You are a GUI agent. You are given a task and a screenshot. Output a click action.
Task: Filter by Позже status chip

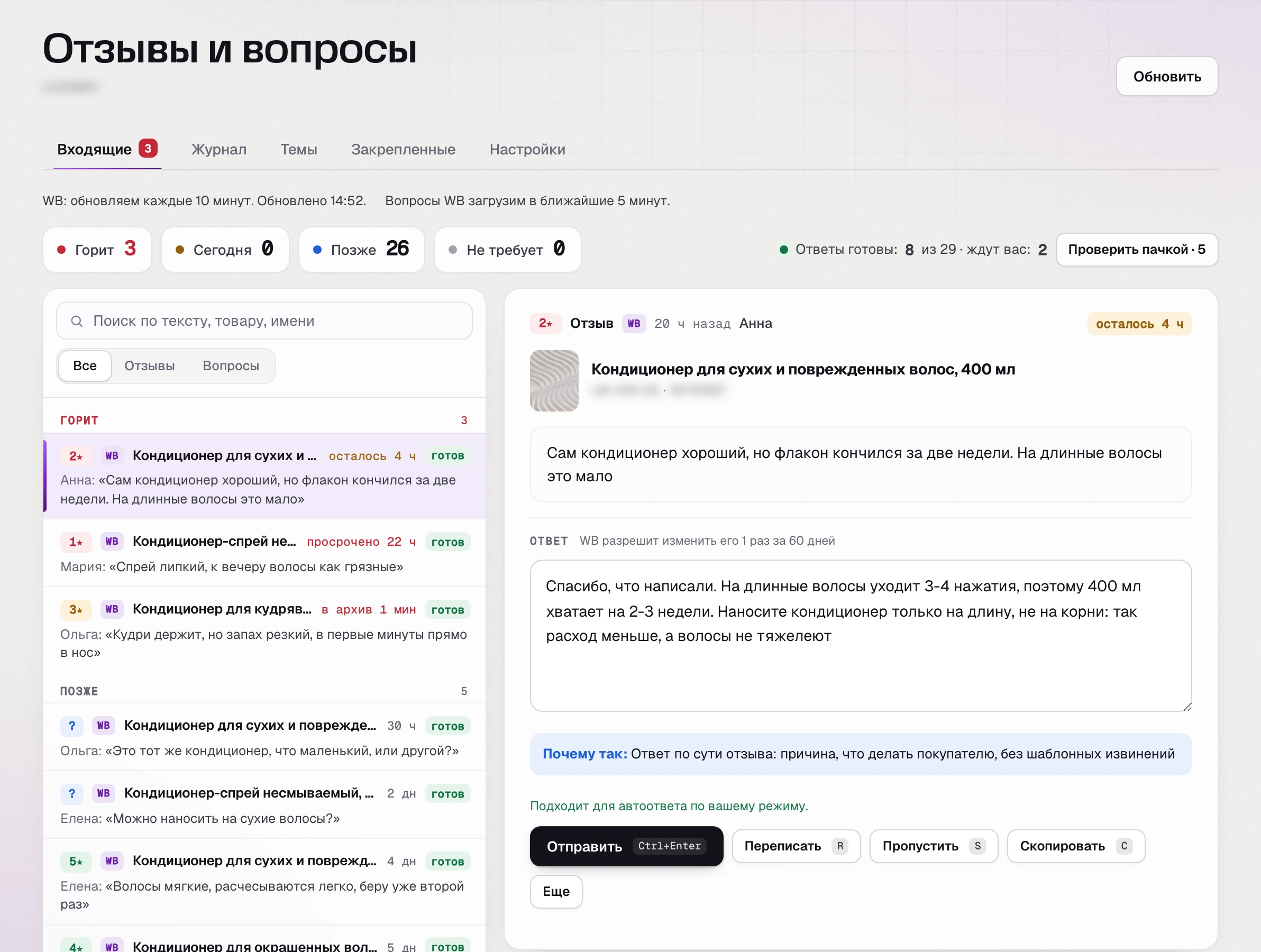[x=361, y=250]
